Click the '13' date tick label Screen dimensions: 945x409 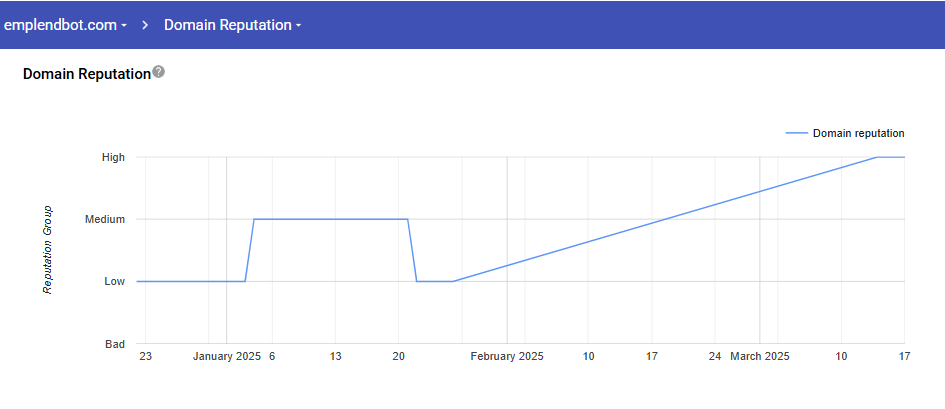pos(335,357)
